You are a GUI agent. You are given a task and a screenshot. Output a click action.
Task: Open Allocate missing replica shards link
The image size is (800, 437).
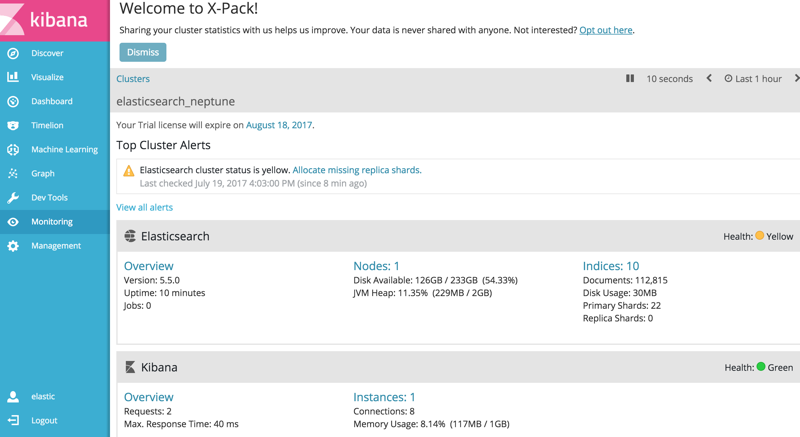tap(356, 170)
